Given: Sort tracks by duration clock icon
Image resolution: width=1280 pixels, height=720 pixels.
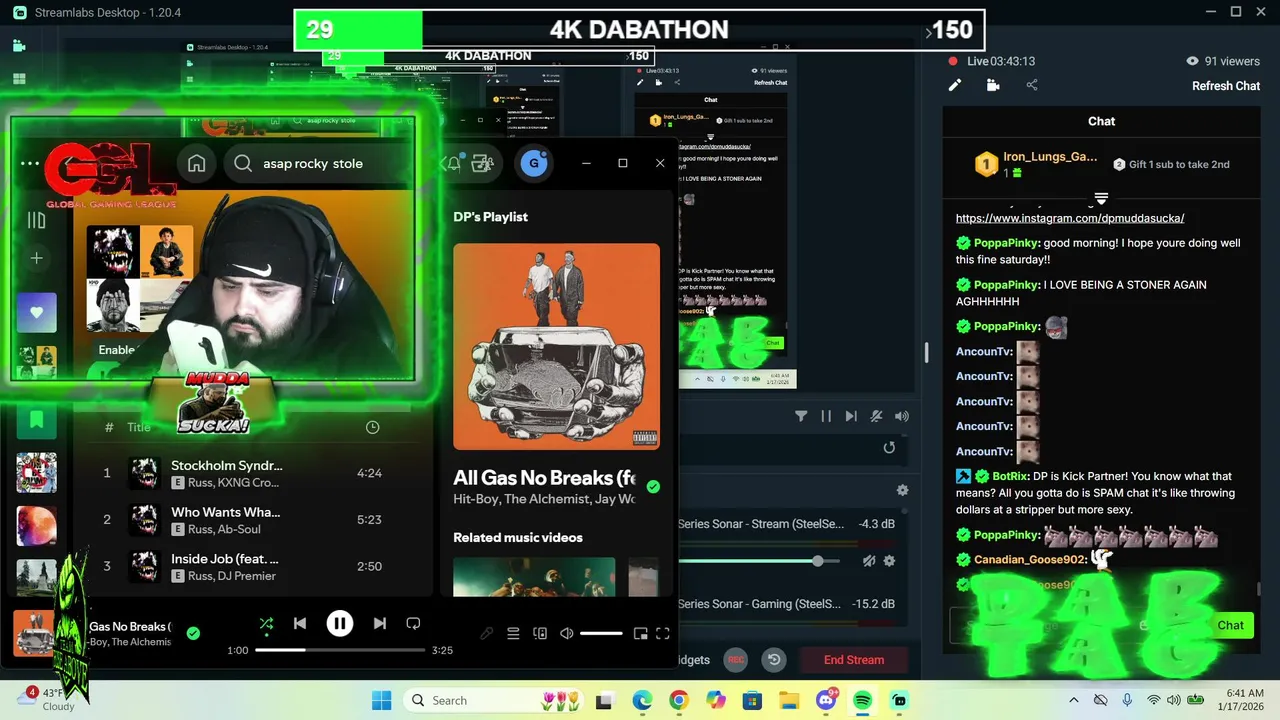Looking at the screenshot, I should [x=372, y=427].
